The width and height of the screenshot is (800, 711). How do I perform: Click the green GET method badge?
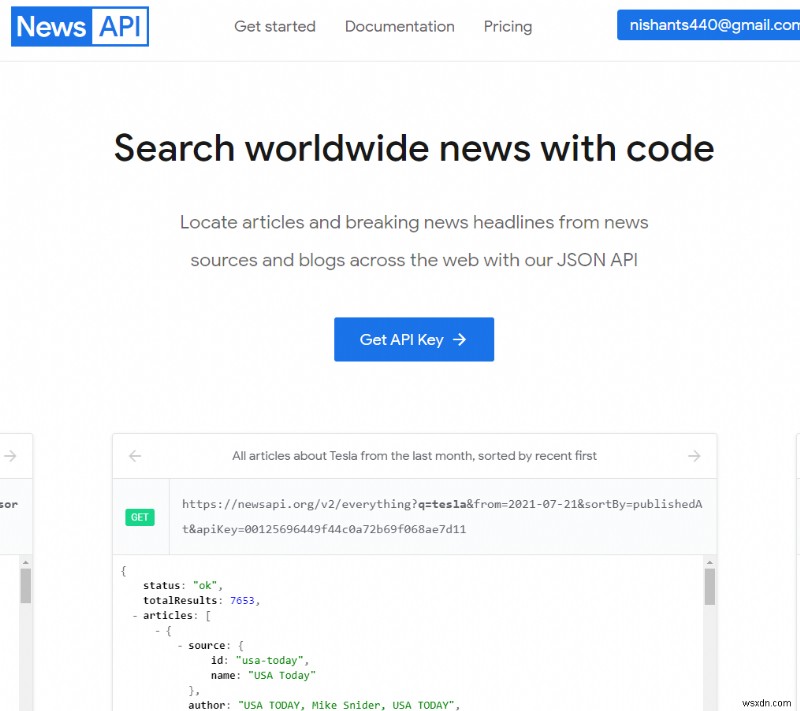click(x=140, y=517)
